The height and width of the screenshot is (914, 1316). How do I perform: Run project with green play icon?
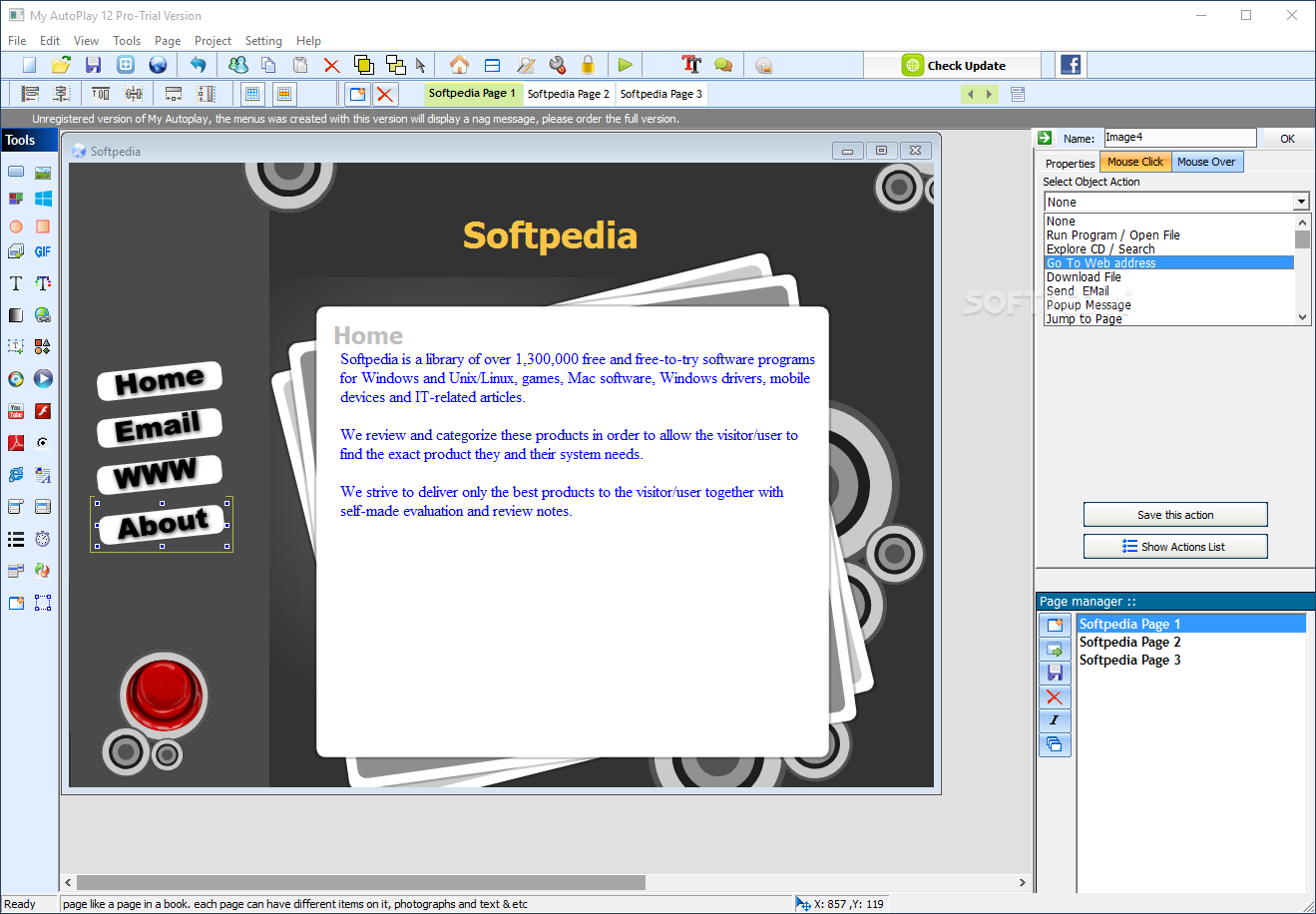pyautogui.click(x=625, y=65)
